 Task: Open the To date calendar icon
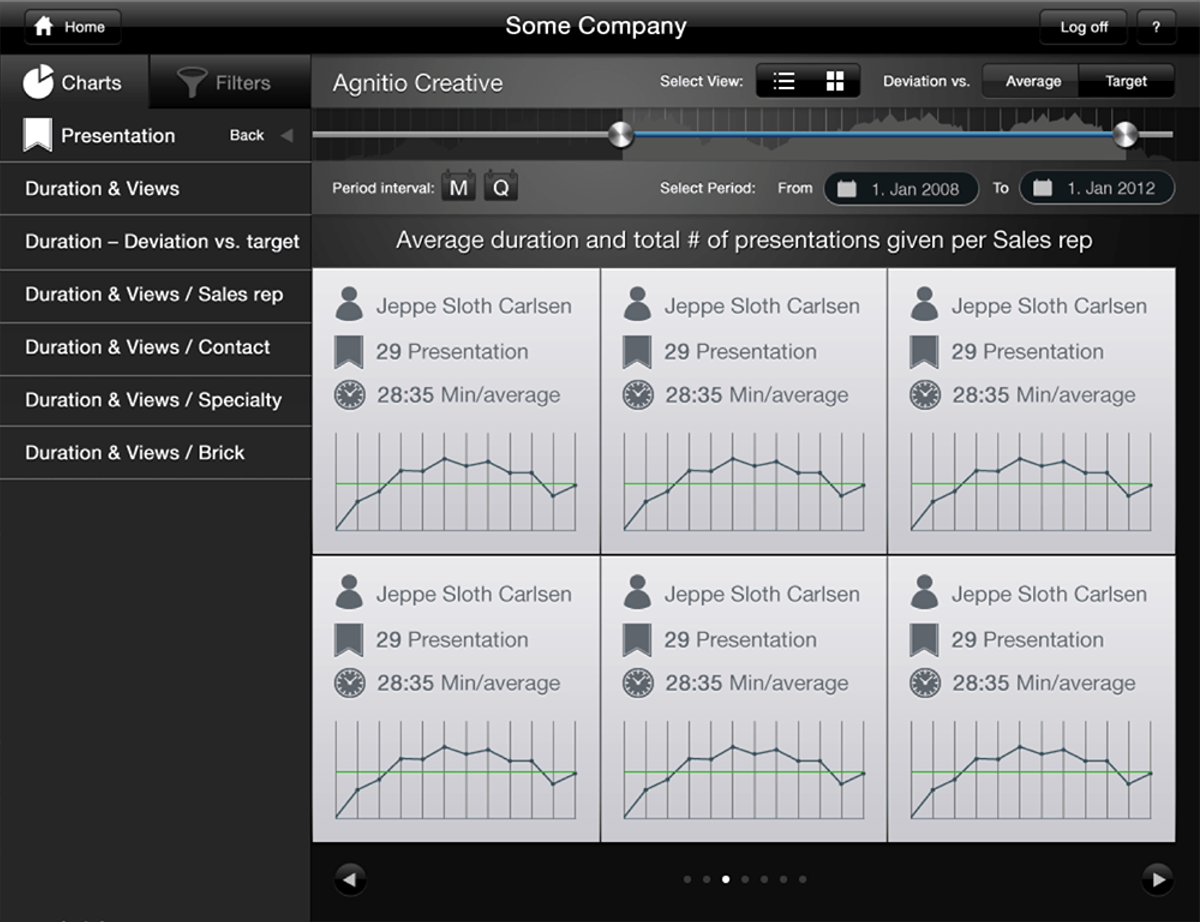click(1042, 188)
